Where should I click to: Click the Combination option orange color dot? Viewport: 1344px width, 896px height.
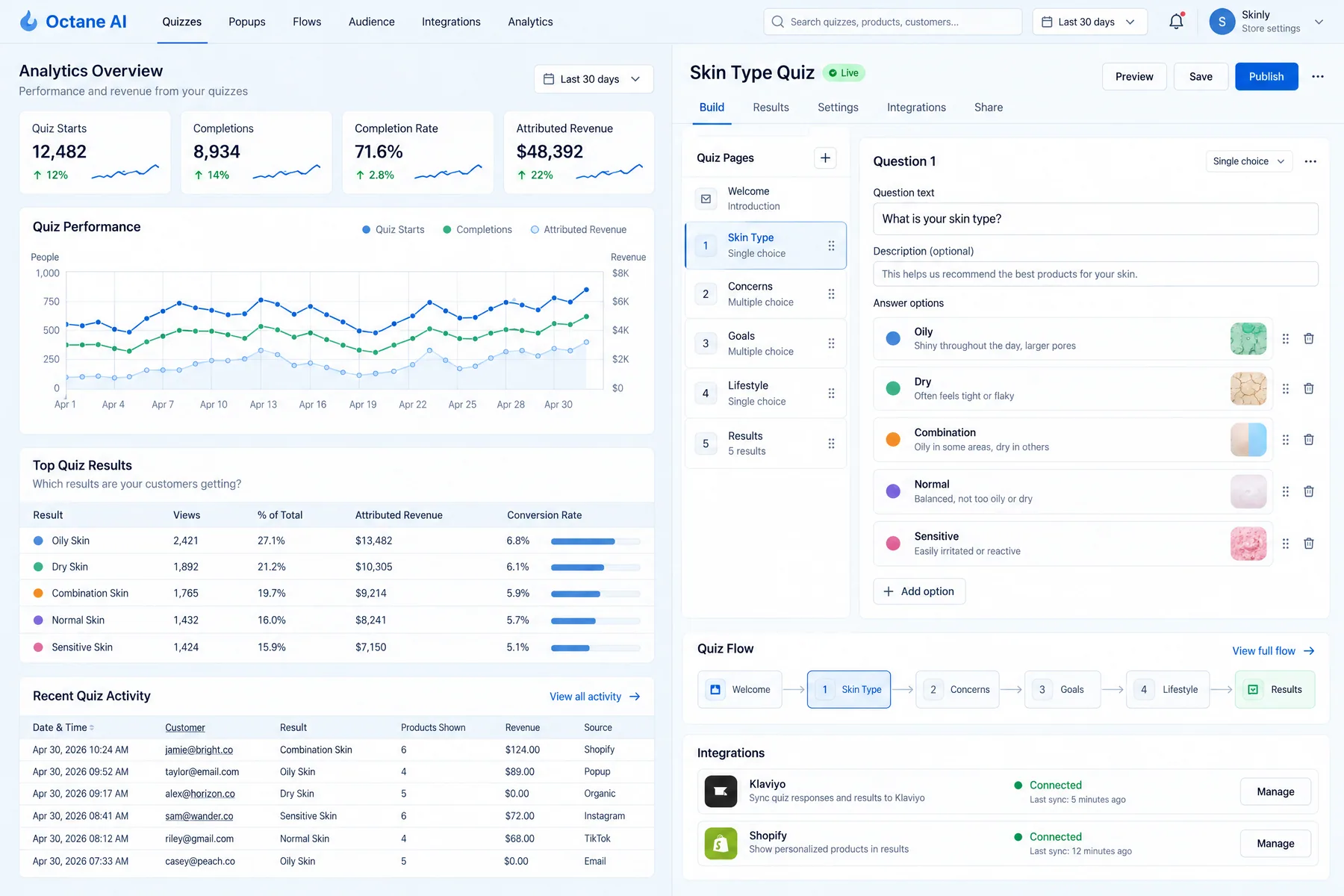pos(893,439)
